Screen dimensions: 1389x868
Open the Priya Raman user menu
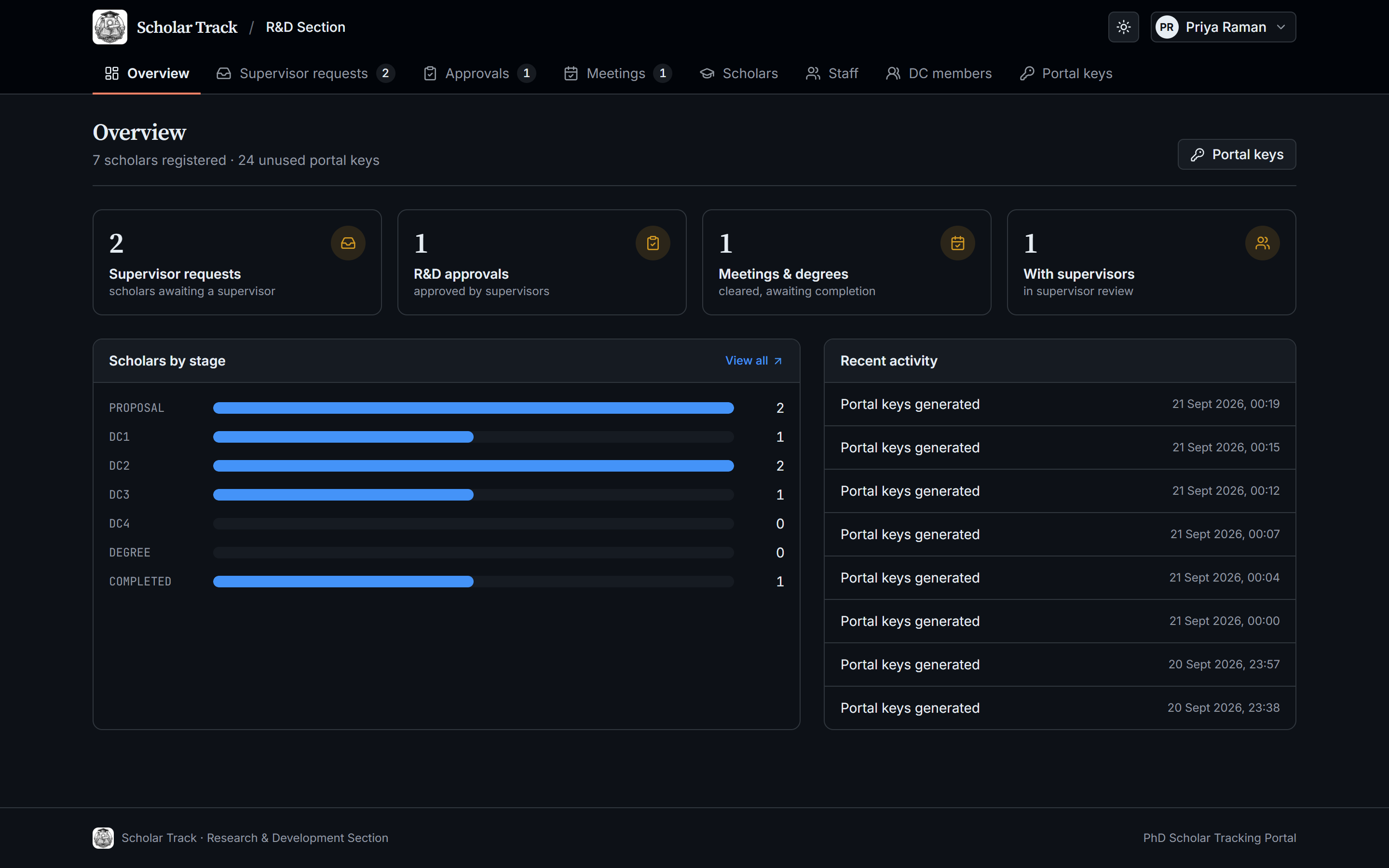[1223, 27]
